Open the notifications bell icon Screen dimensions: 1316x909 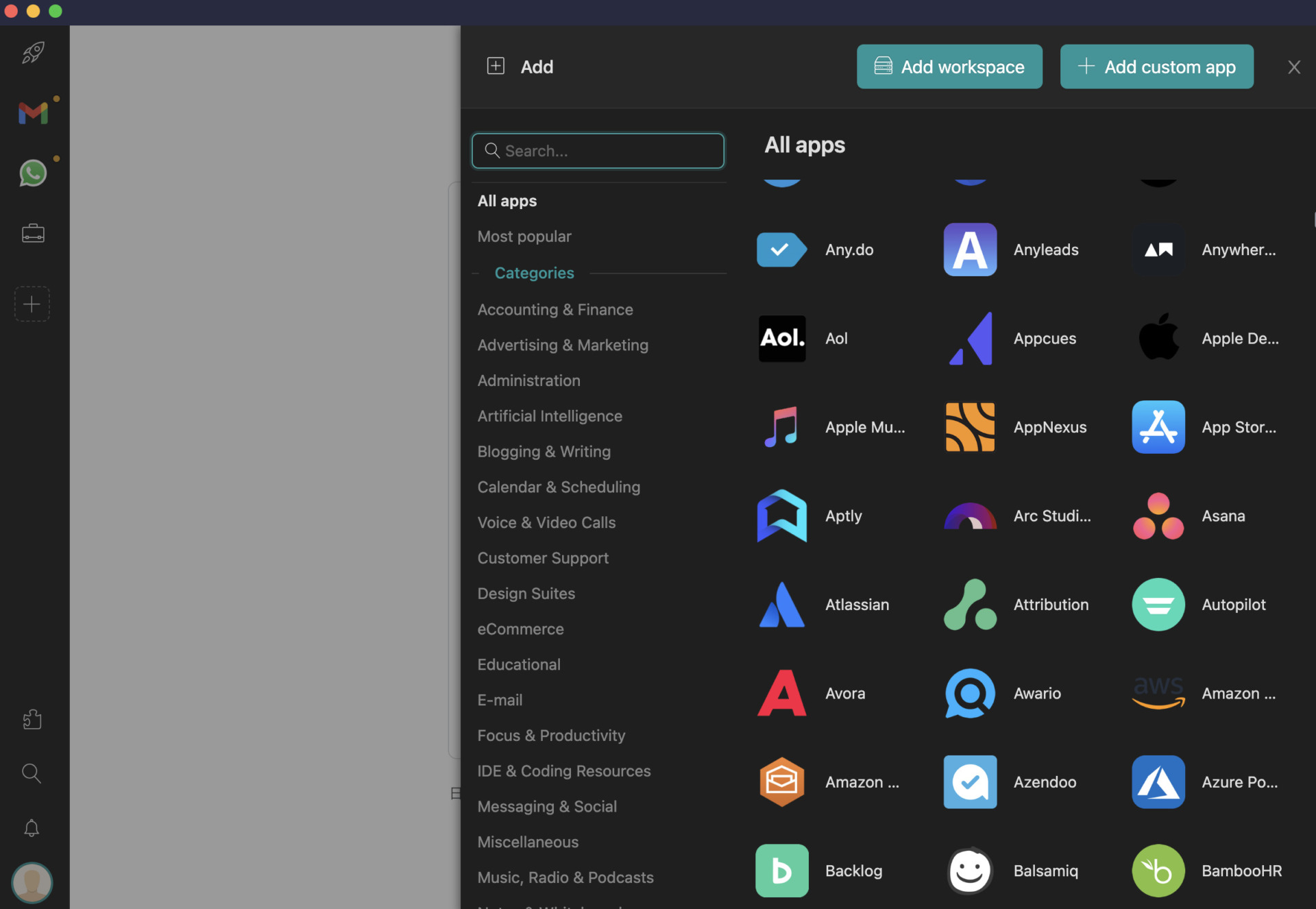click(32, 828)
